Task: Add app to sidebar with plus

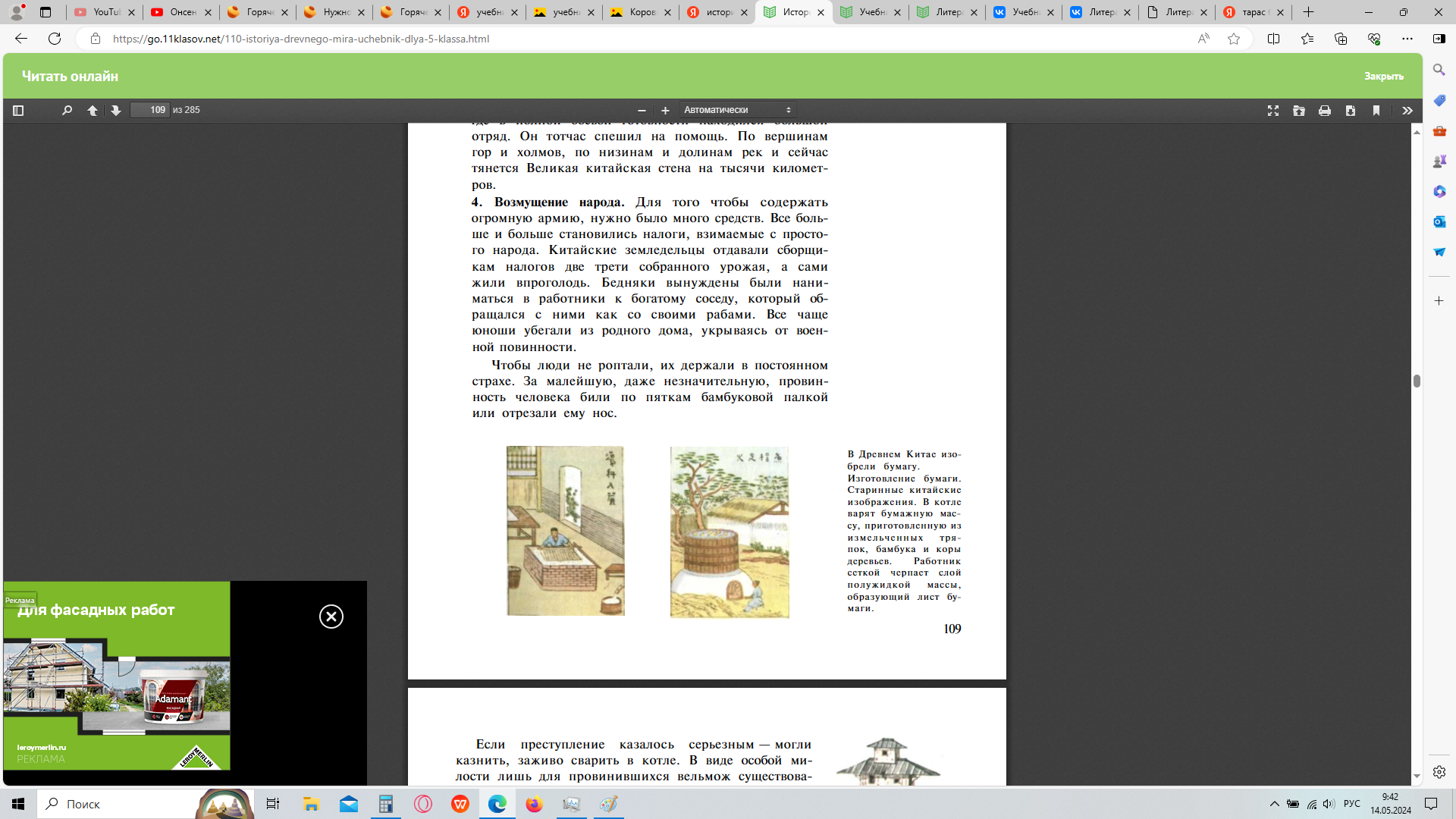Action: [1439, 301]
